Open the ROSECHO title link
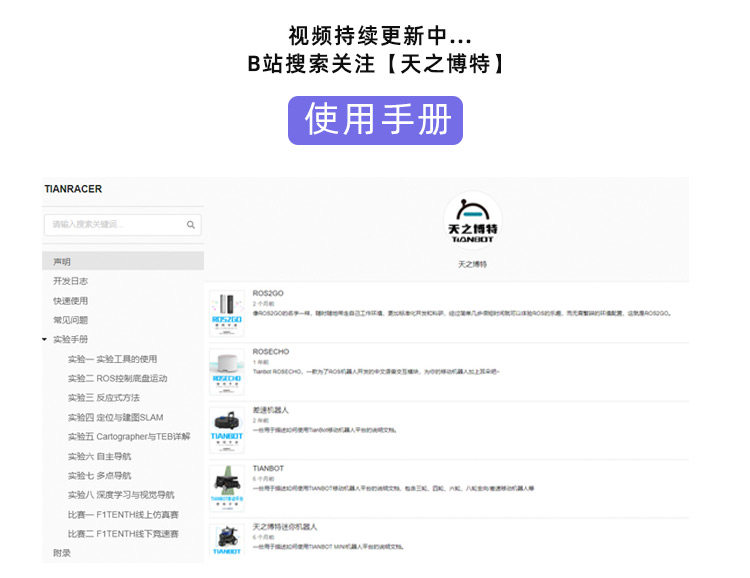Image resolution: width=750 pixels, height=578 pixels. pos(271,351)
